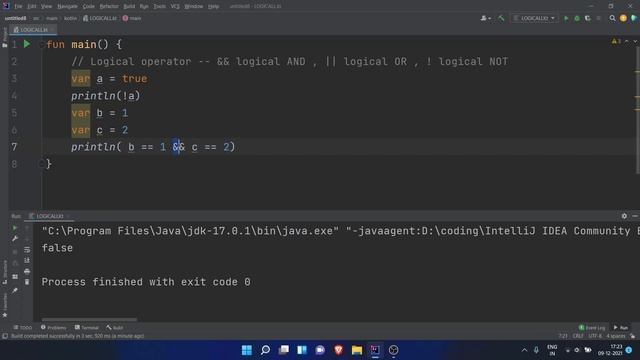
Task: Go to next highlighted error arrow
Action: 635,41
